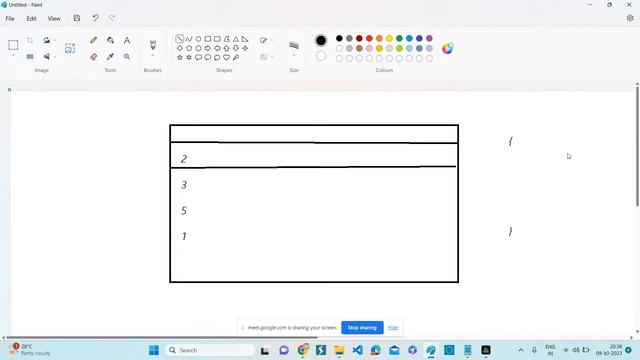The width and height of the screenshot is (640, 360).
Task: Open File Explorer from taskbar
Action: coord(339,350)
